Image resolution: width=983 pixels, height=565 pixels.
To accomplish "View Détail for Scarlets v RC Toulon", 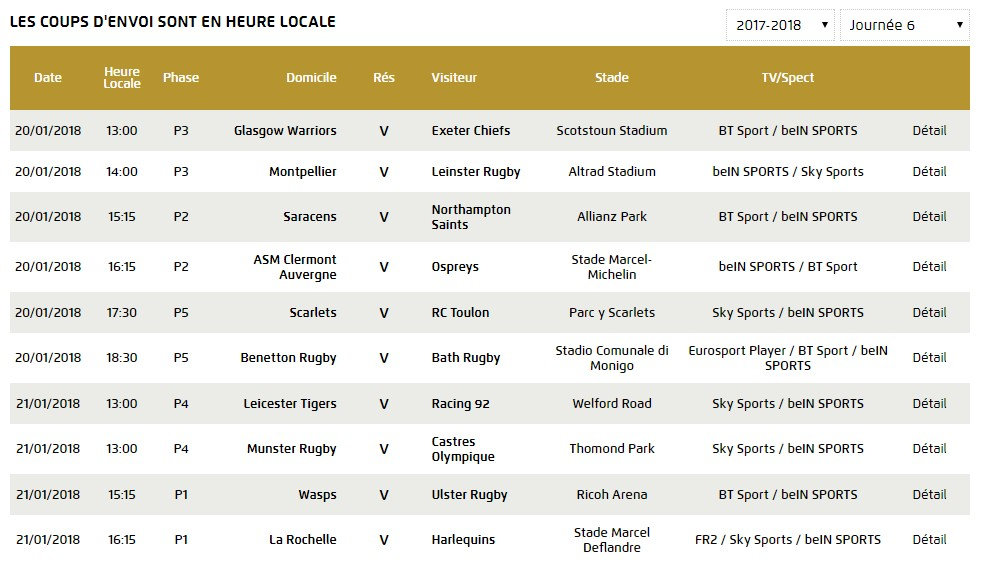I will tap(929, 312).
